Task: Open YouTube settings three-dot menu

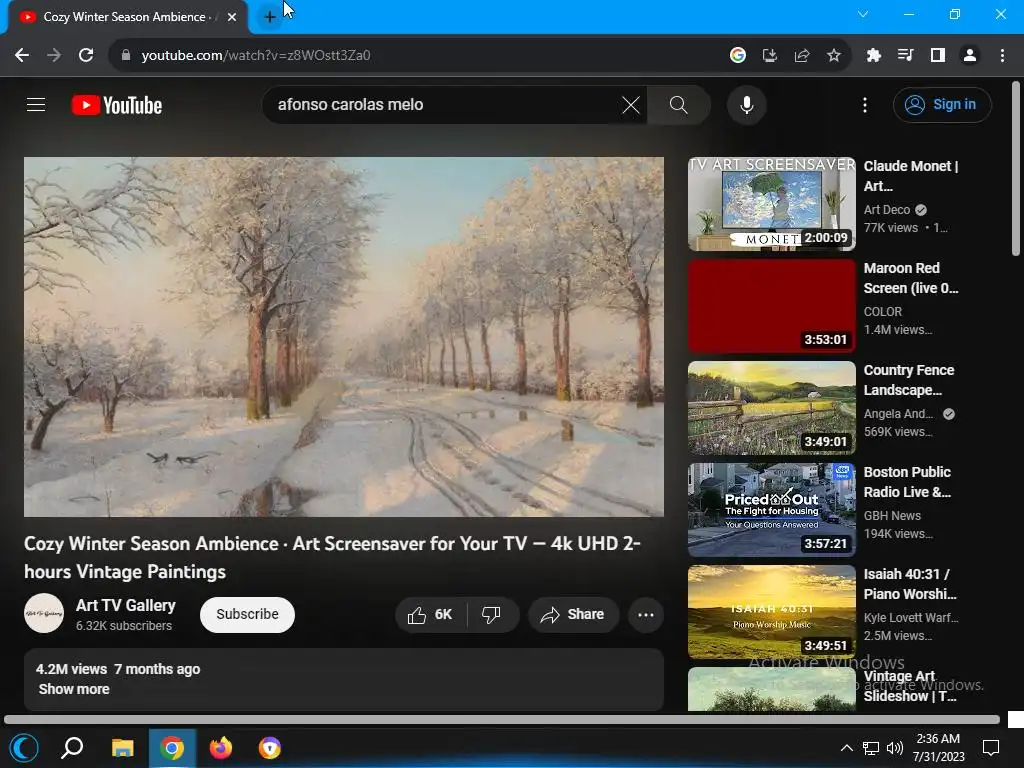Action: (865, 104)
